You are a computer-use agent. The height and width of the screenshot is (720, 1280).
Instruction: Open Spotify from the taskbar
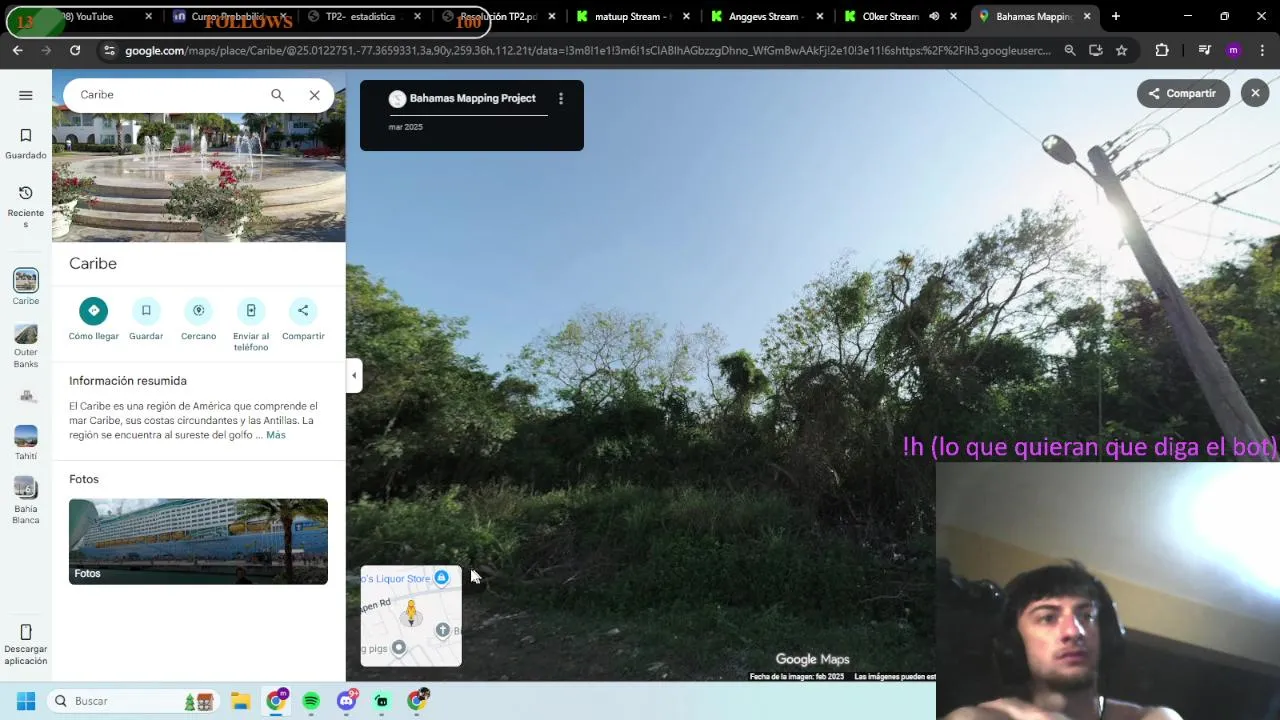pyautogui.click(x=311, y=701)
